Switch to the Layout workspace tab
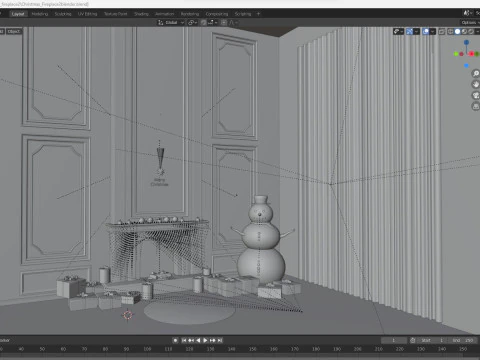This screenshot has height=360, width=480. [x=18, y=14]
